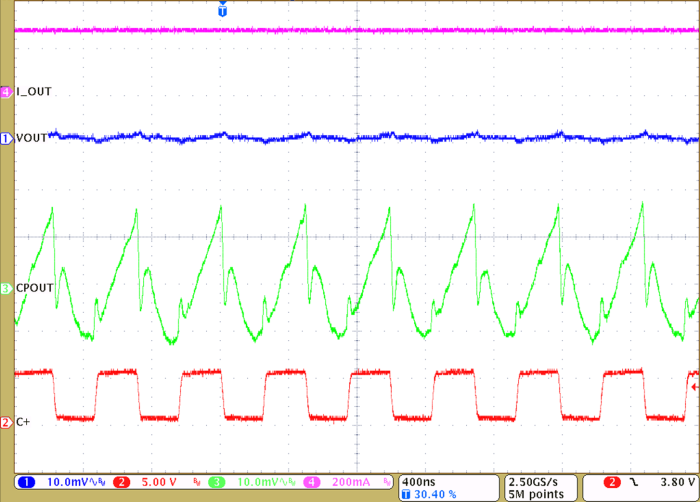This screenshot has width=700, height=502.
Task: Click the 400ns timebase readout
Action: [x=416, y=481]
